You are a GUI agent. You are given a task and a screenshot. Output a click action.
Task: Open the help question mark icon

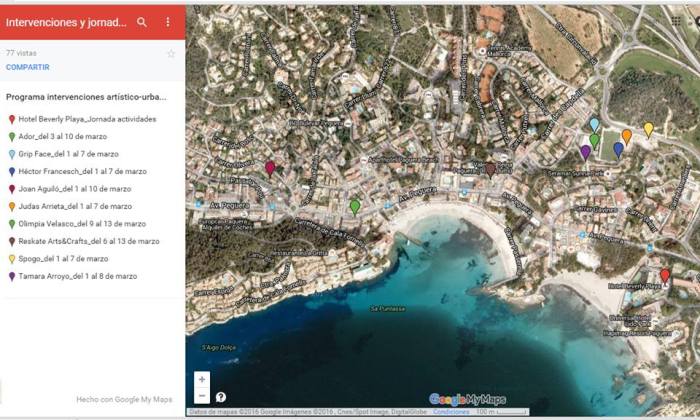tap(221, 397)
